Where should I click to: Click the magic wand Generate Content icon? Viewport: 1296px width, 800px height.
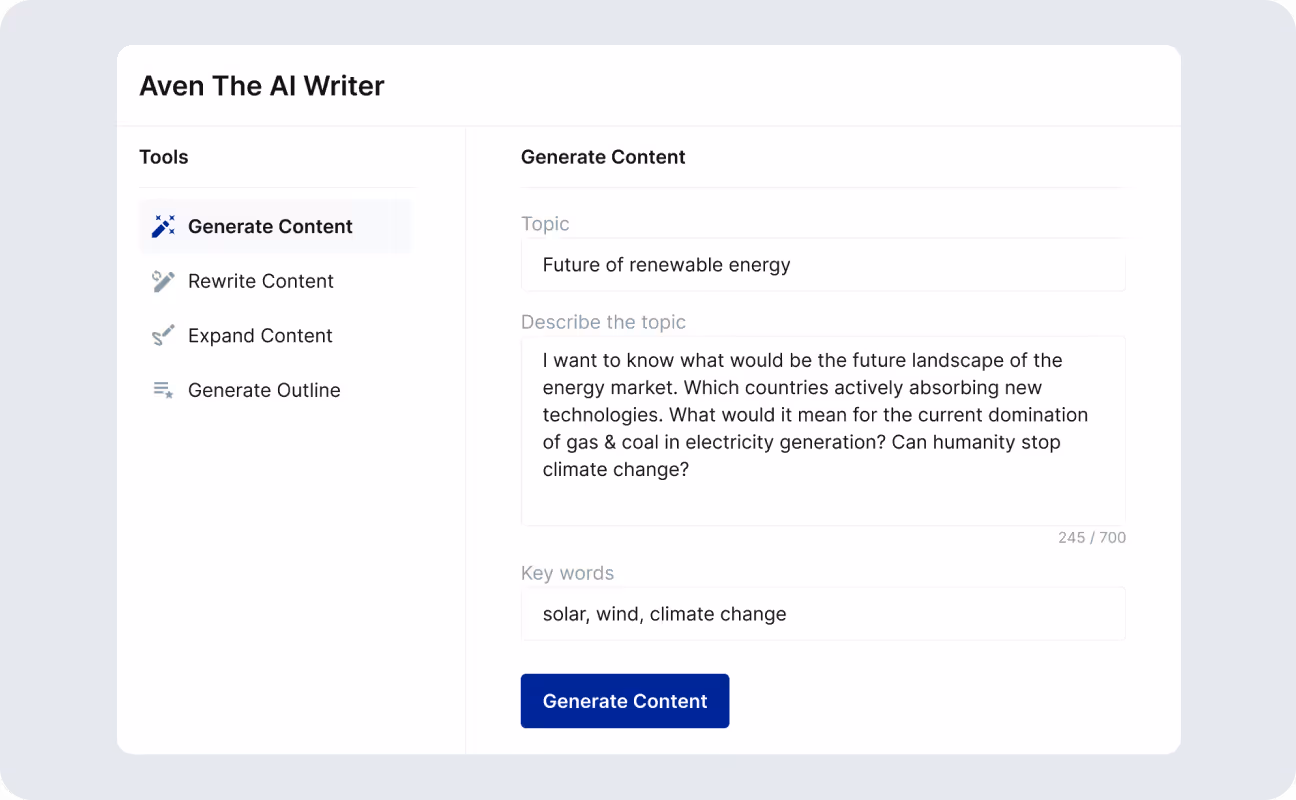(x=163, y=226)
